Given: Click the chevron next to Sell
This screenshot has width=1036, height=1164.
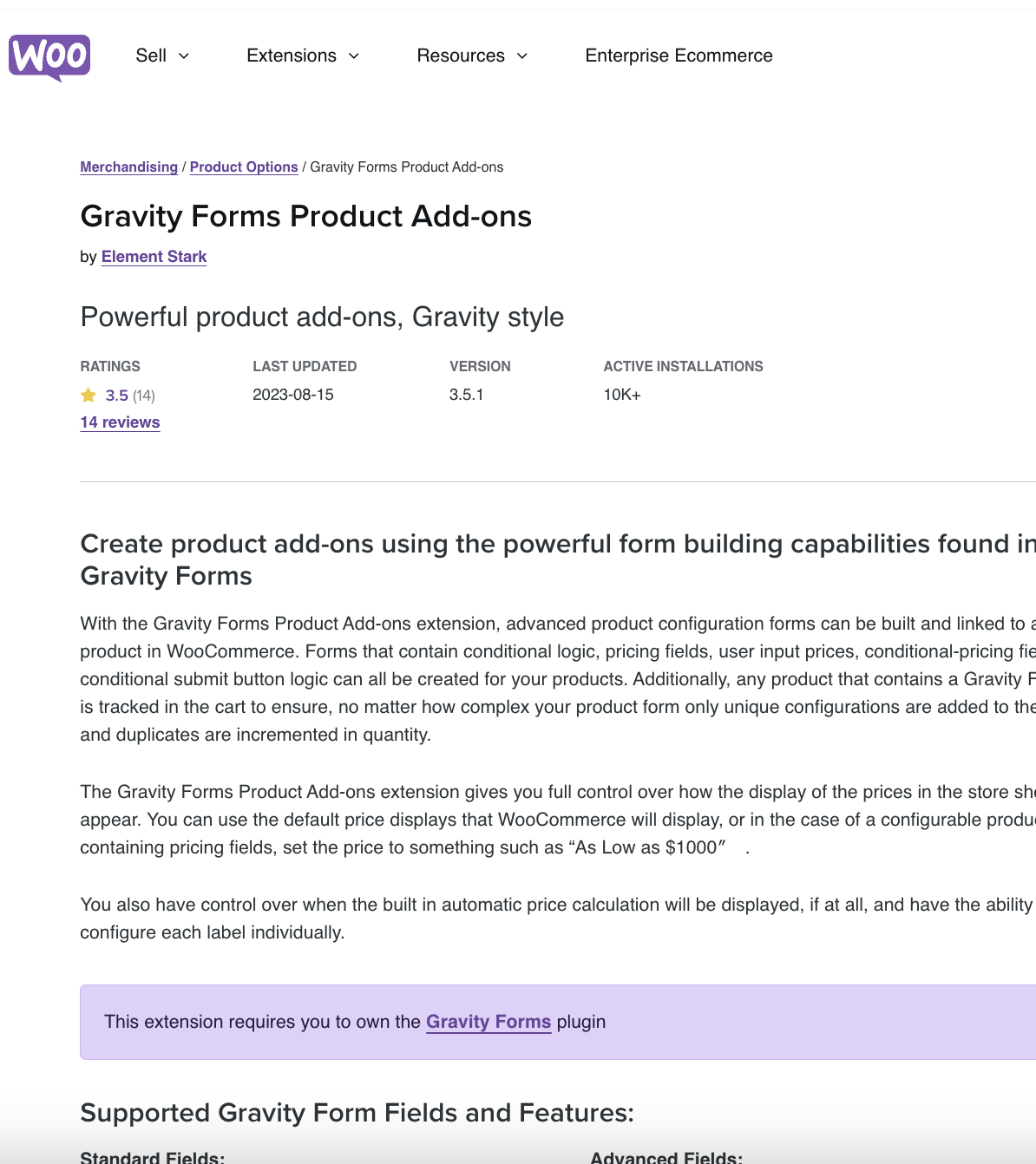Looking at the screenshot, I should coord(183,56).
